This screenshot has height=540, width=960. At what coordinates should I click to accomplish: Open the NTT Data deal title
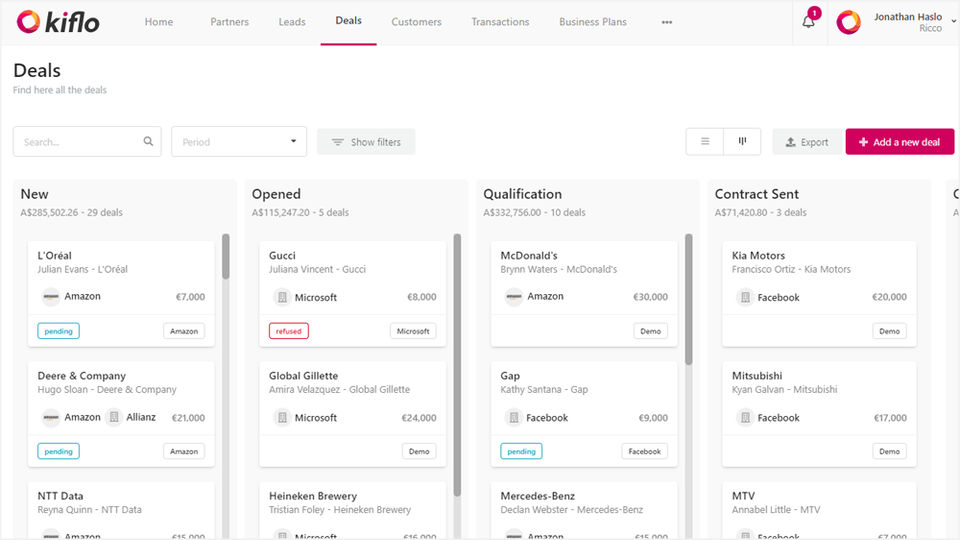tap(60, 495)
